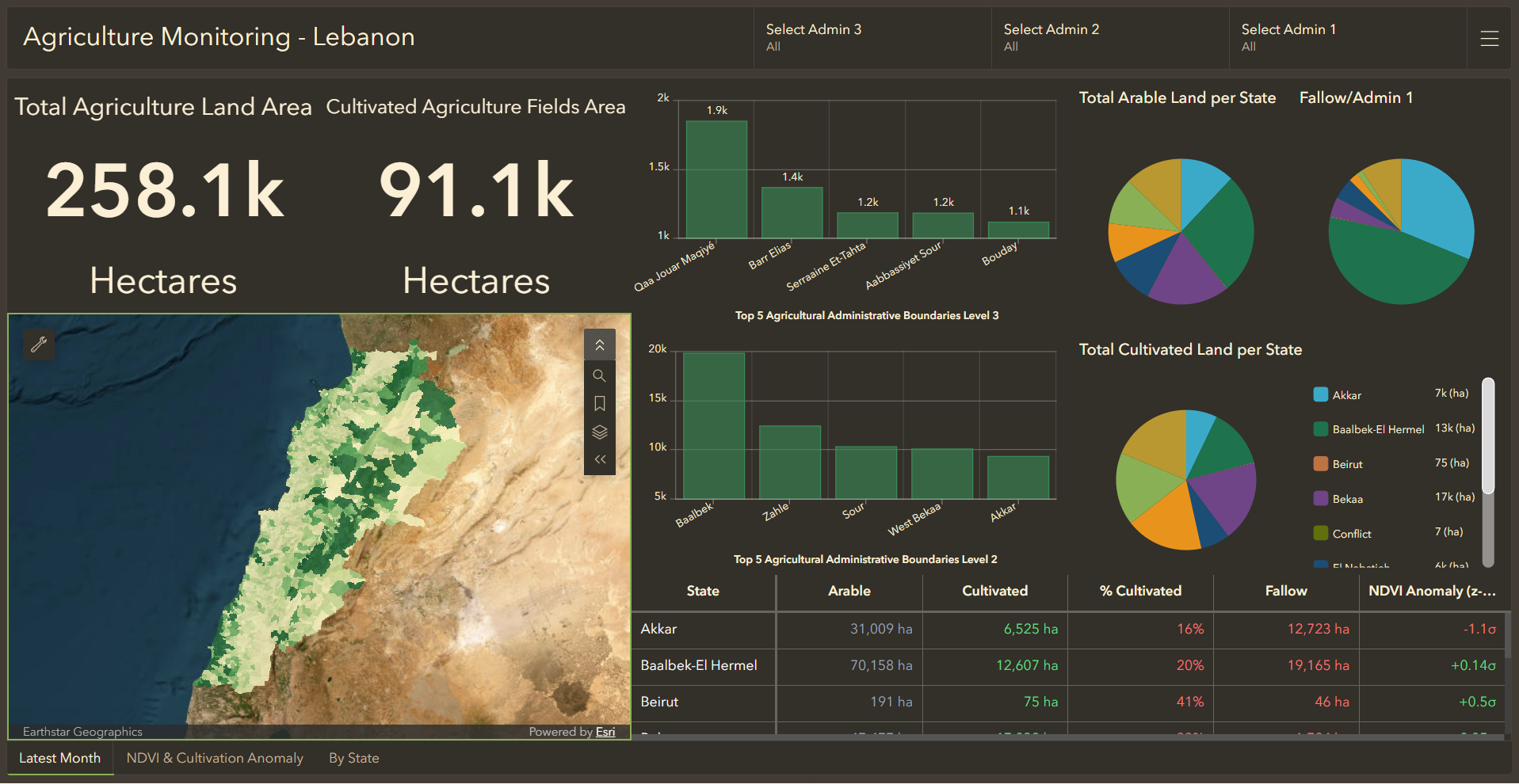
Task: Click the Abbassiyet Sour bar
Action: 943,225
